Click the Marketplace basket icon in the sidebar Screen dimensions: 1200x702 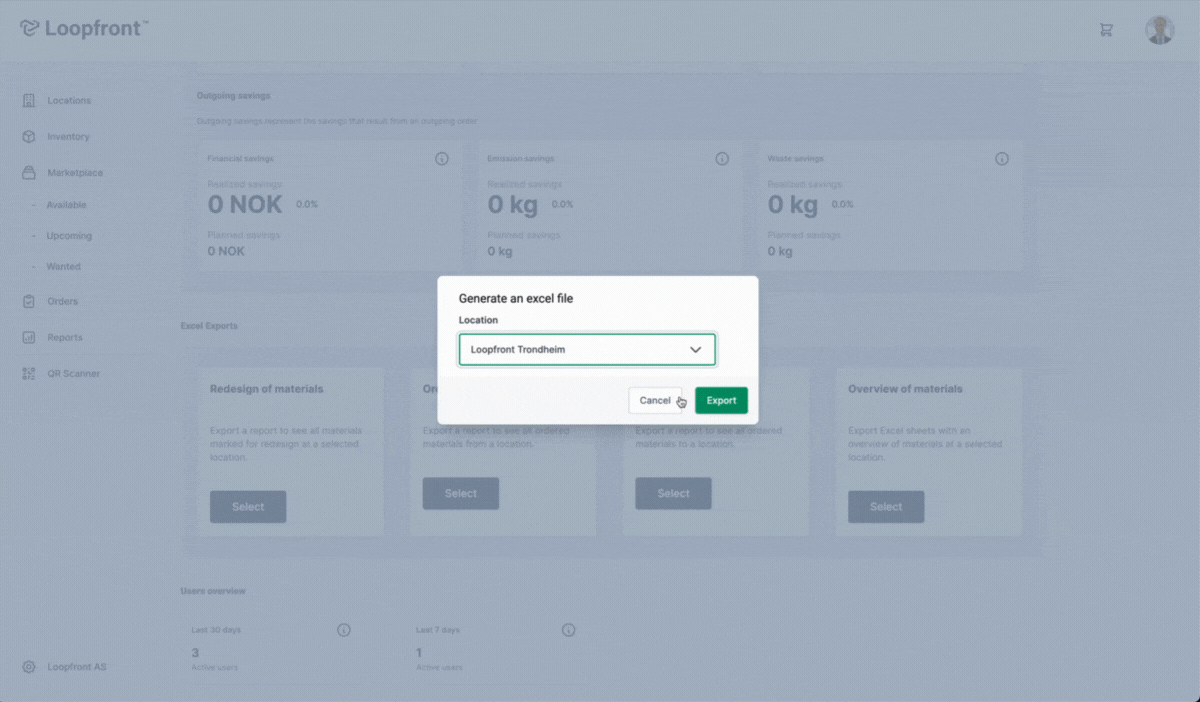(29, 172)
